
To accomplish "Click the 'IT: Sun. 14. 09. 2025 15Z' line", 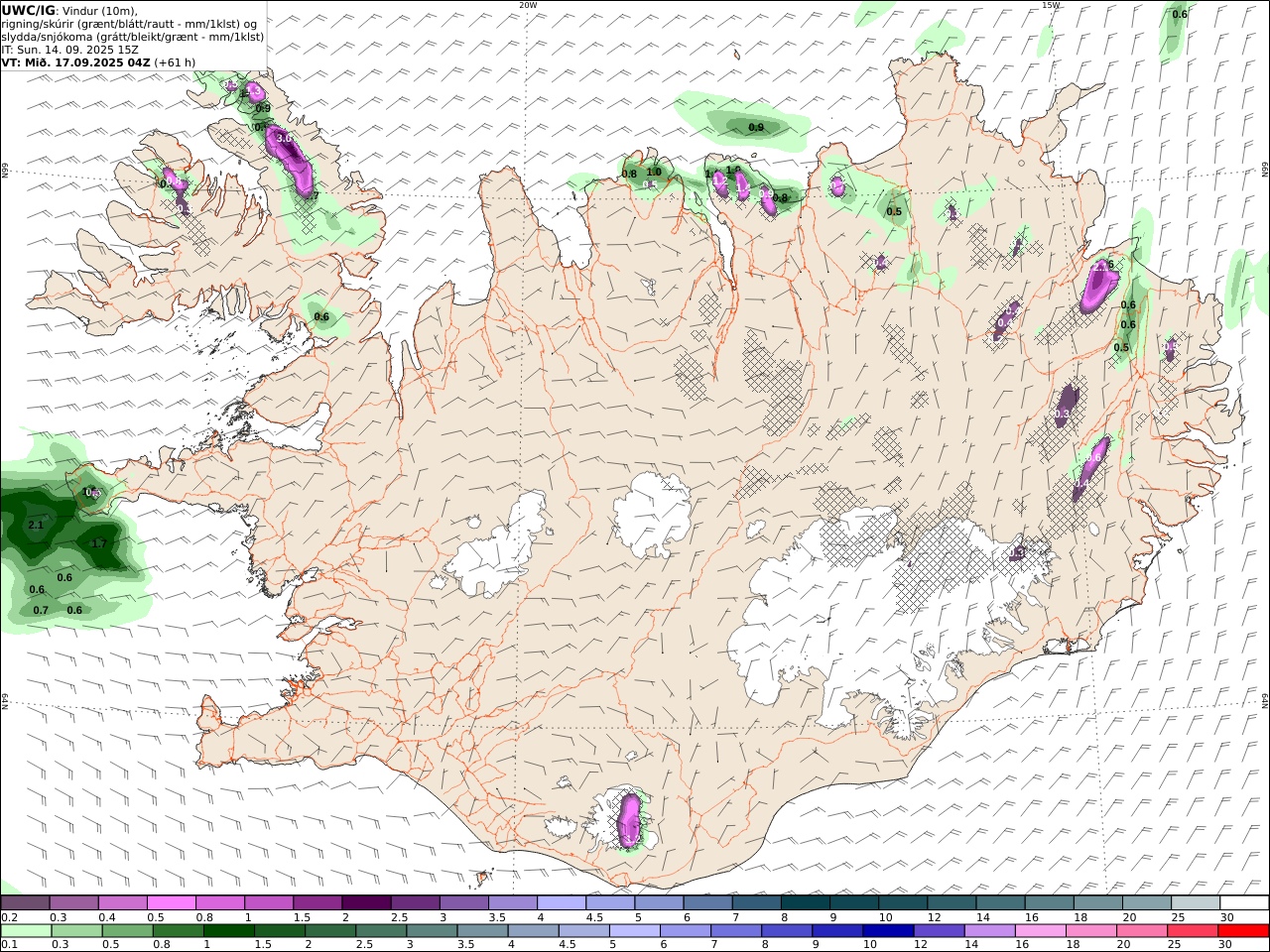I will tap(71, 50).
